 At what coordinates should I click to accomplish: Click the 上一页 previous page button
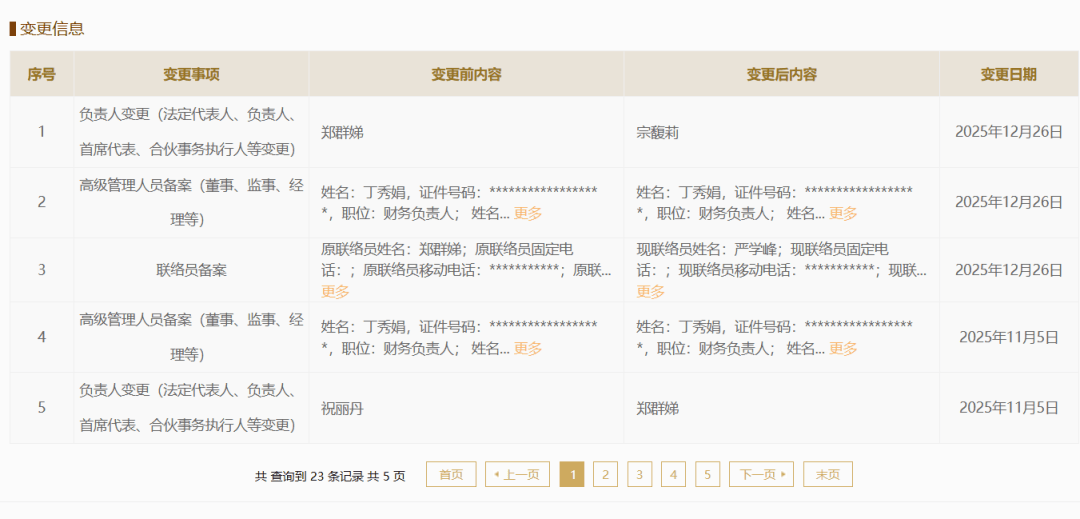coord(517,475)
